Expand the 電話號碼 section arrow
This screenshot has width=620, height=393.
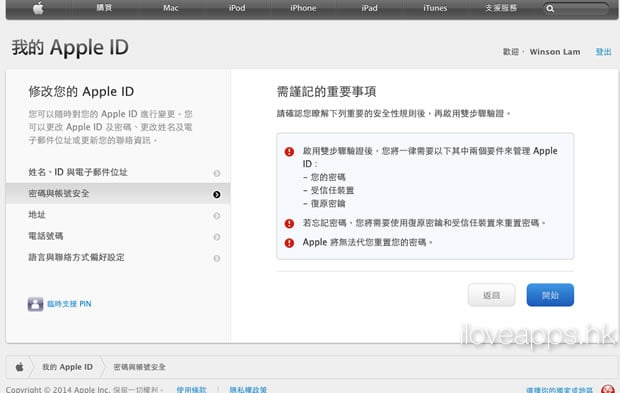click(x=217, y=237)
